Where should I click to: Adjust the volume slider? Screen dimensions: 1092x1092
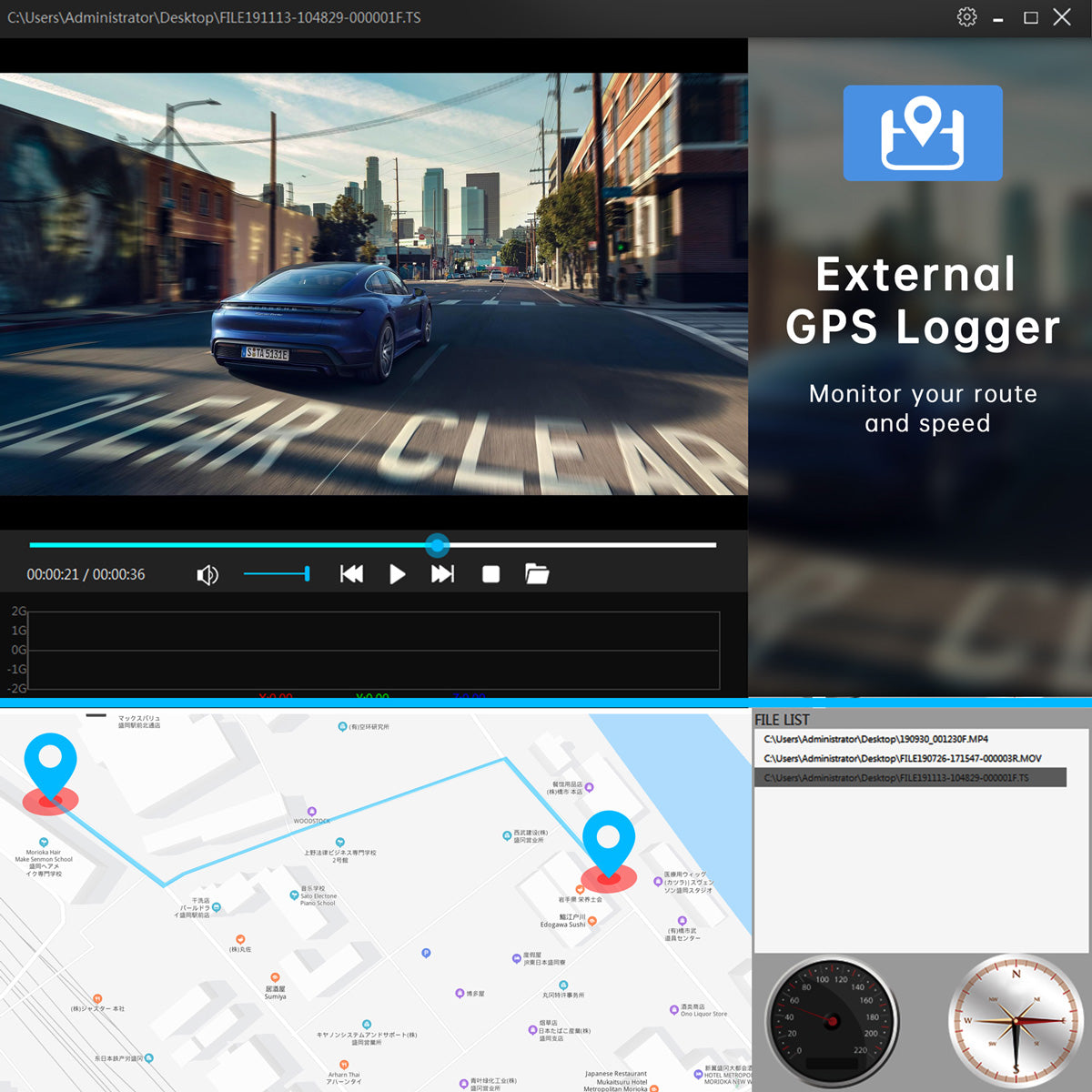click(x=277, y=573)
